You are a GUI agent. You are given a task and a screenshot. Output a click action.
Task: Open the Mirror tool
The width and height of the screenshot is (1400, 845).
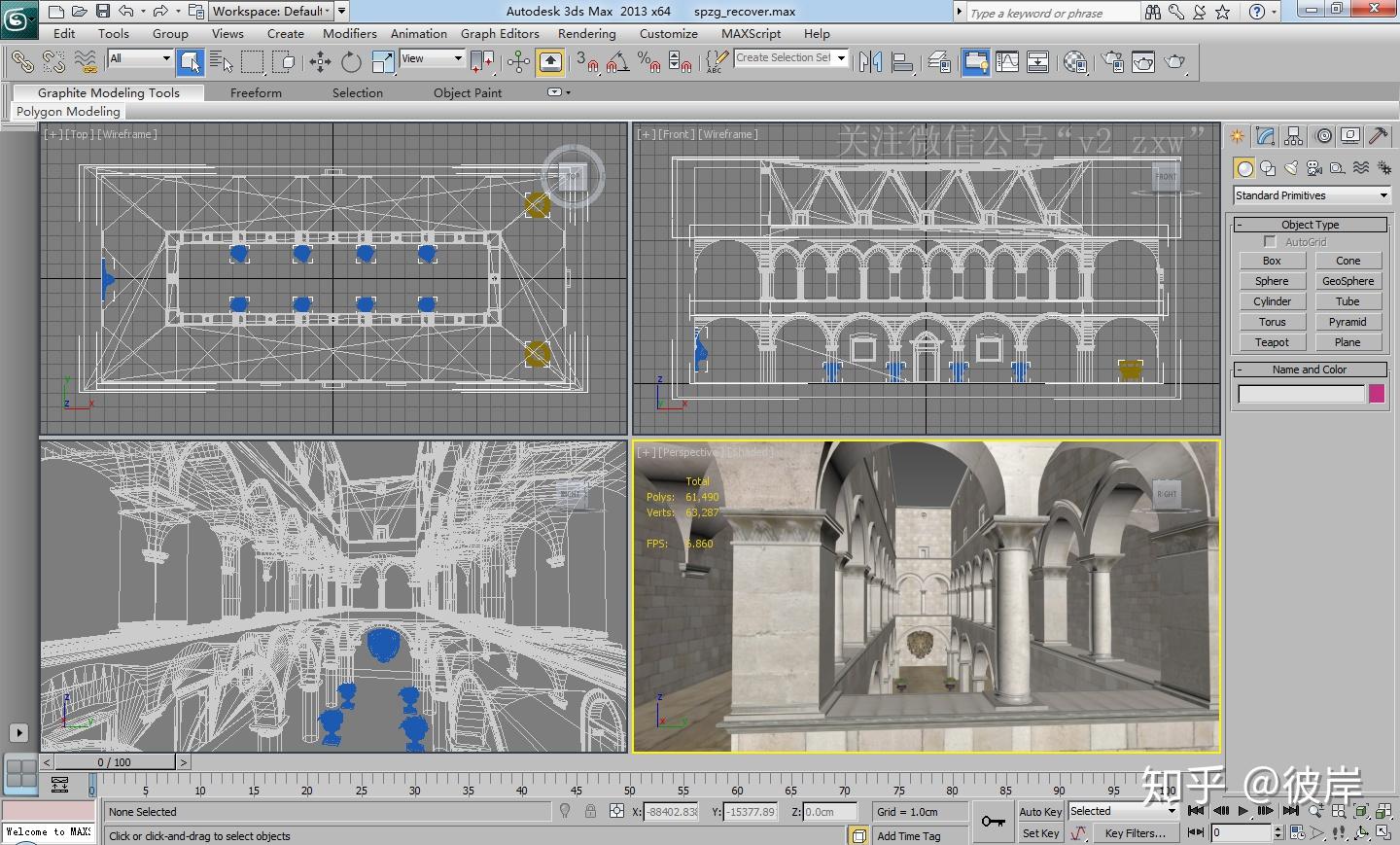pos(870,63)
